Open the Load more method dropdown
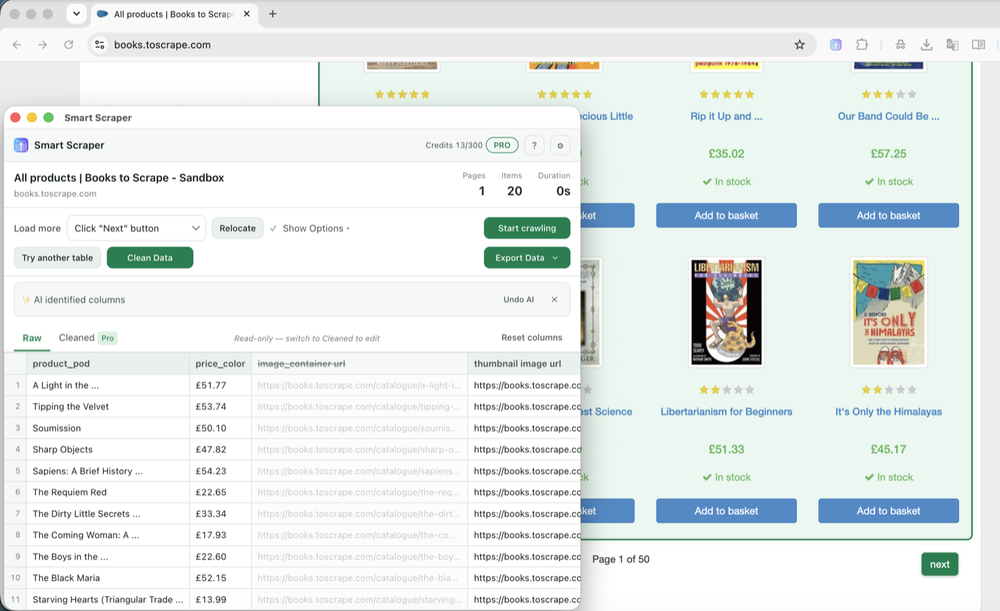1000x611 pixels. (136, 228)
